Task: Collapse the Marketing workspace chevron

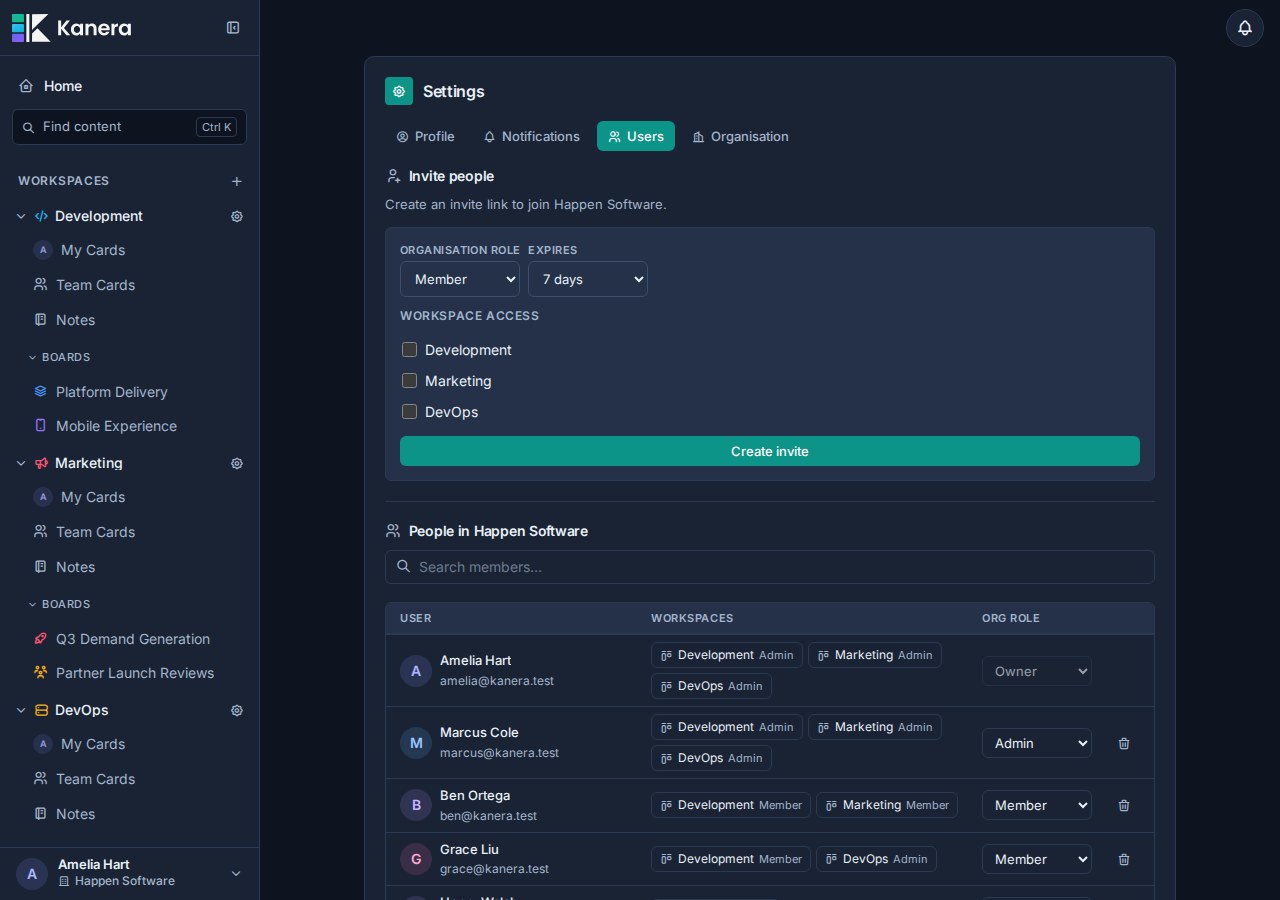Action: click(21, 463)
